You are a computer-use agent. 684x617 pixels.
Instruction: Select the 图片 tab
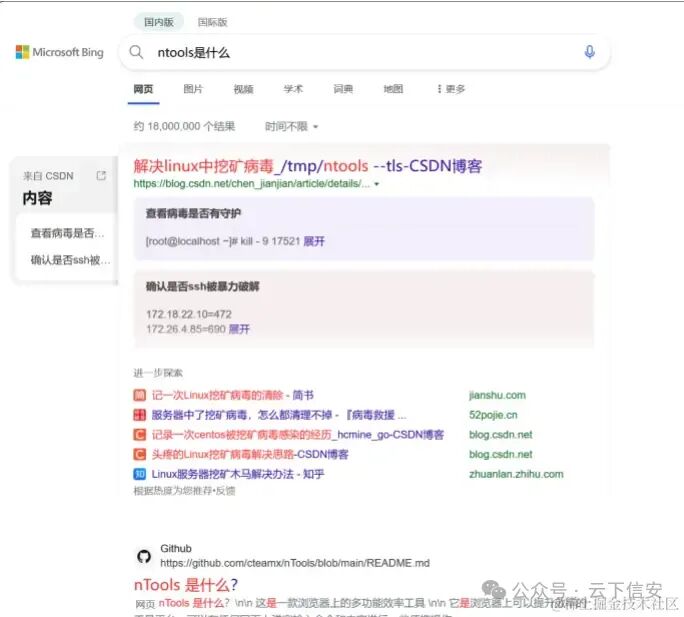click(193, 89)
